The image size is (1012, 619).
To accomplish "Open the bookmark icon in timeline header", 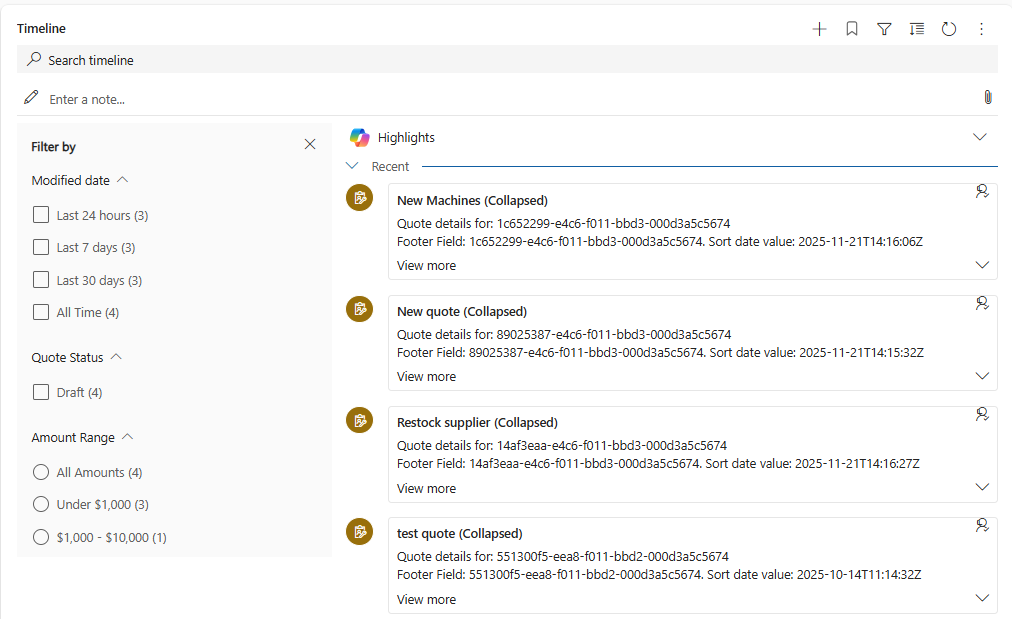I will click(852, 30).
